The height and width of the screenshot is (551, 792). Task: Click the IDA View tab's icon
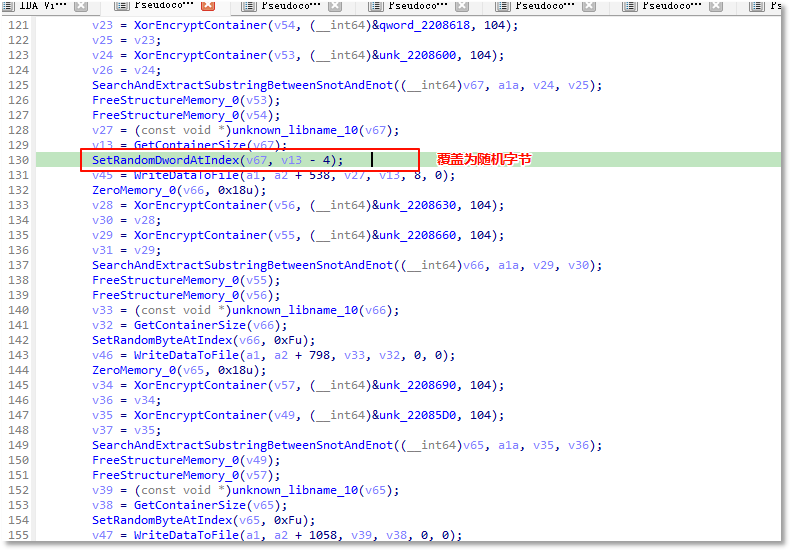point(9,6)
